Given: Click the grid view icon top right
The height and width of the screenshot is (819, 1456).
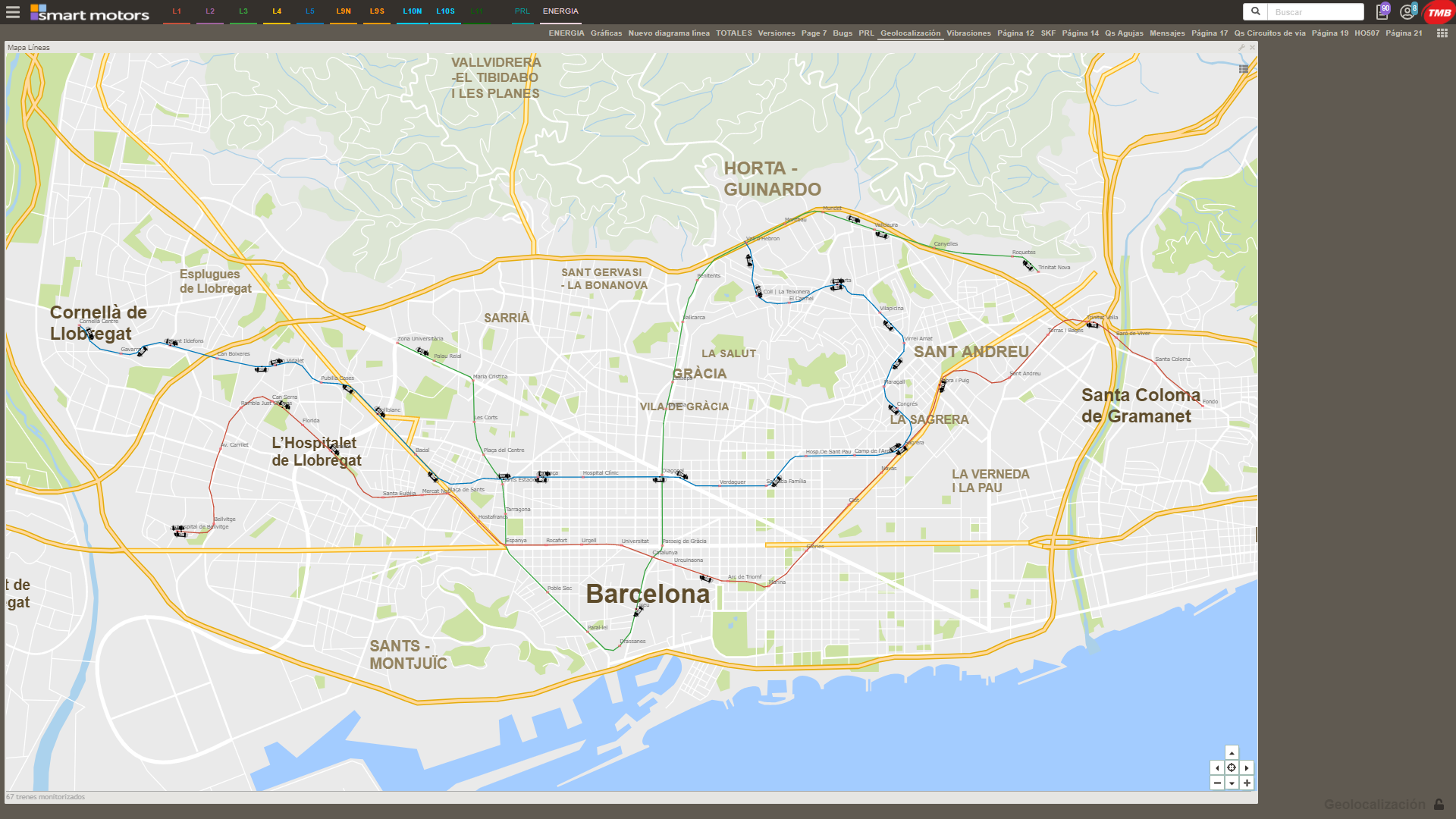Looking at the screenshot, I should [1442, 33].
